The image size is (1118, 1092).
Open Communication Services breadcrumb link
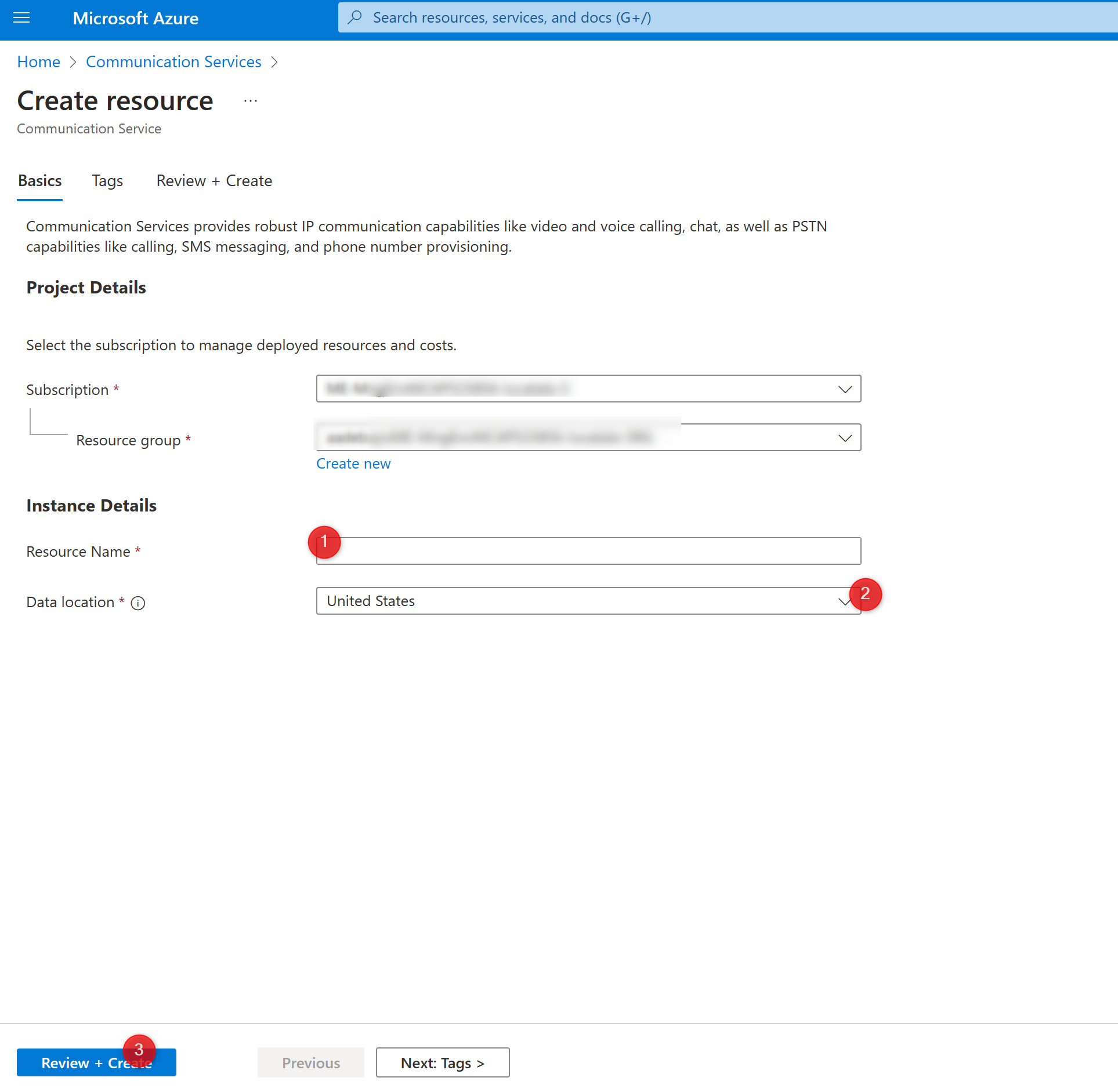tap(173, 62)
